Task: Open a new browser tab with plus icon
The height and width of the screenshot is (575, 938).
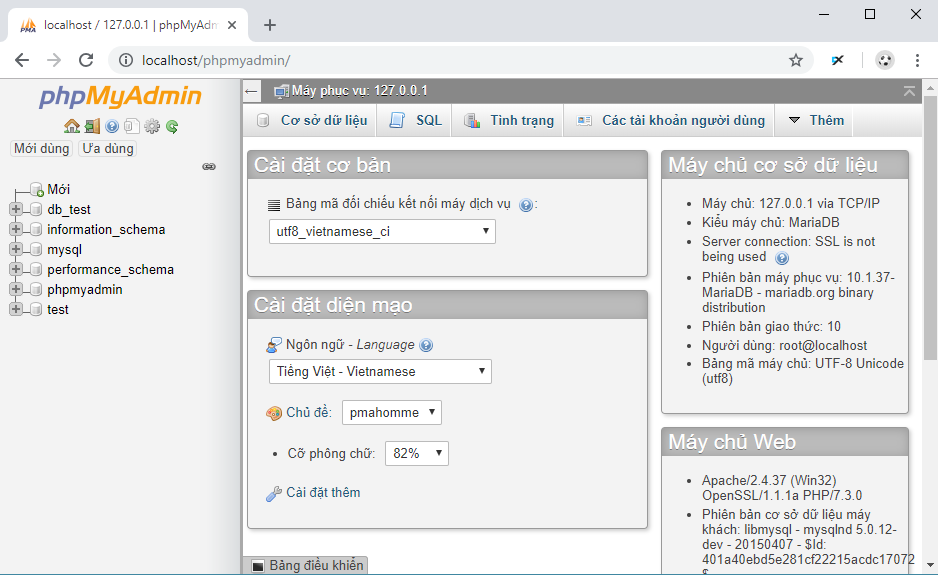Action: (270, 25)
